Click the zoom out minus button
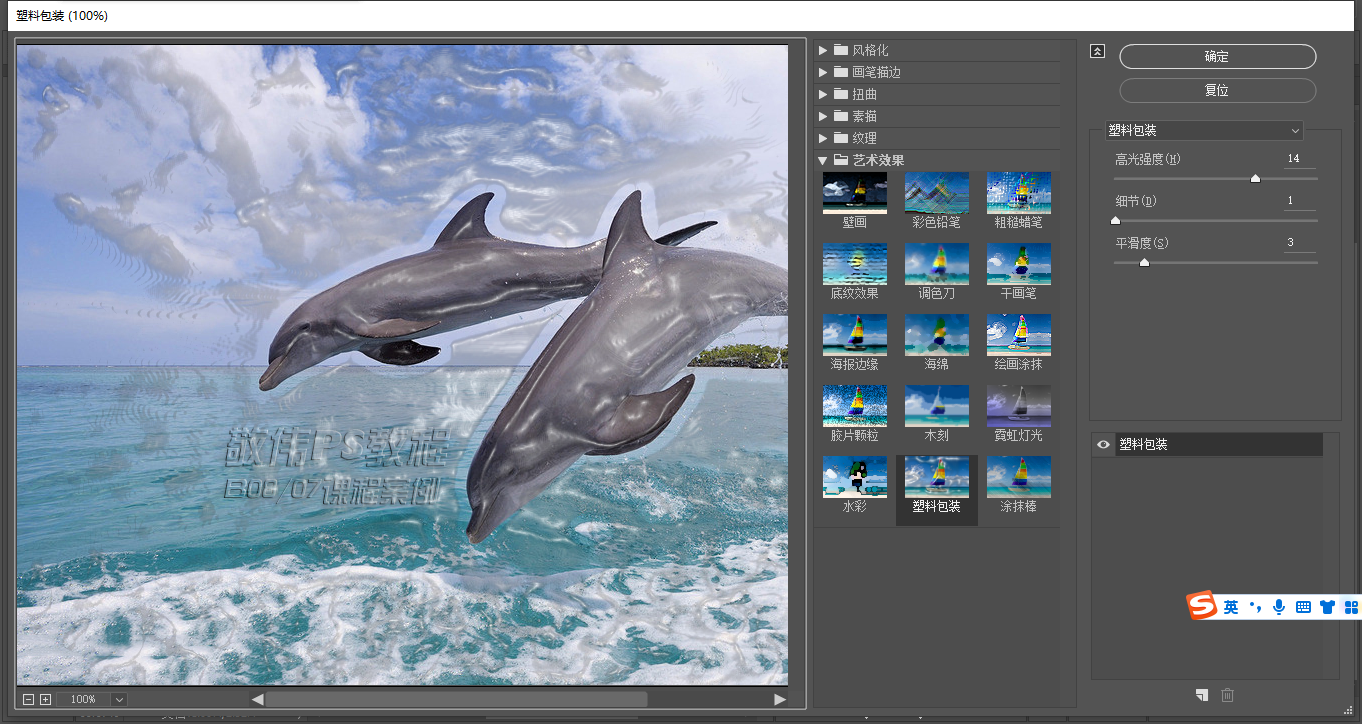Screen dimensions: 1362x724 (x=28, y=699)
